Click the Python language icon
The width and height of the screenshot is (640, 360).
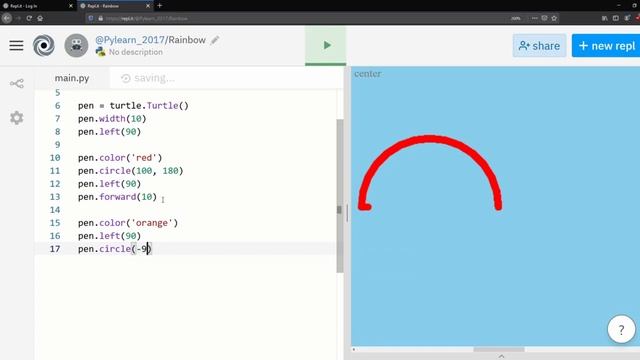[100, 52]
